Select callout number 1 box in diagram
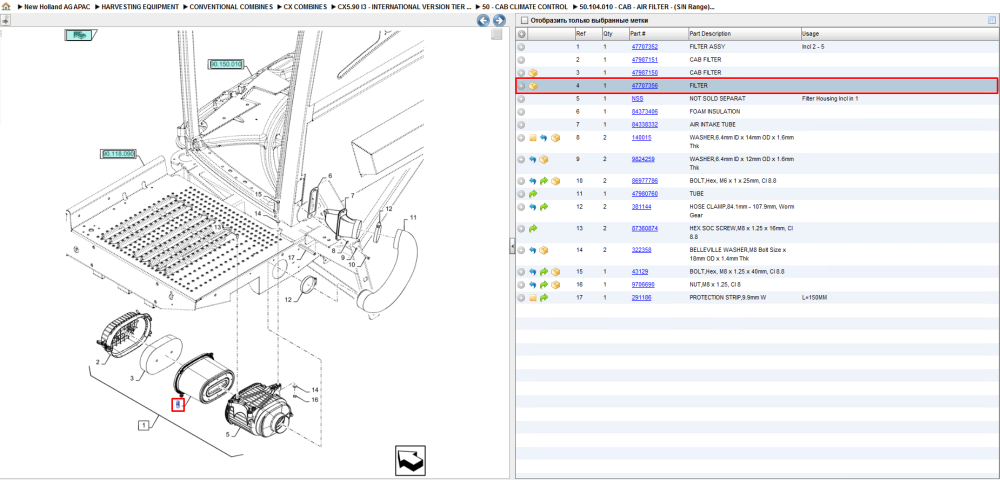 [145, 424]
